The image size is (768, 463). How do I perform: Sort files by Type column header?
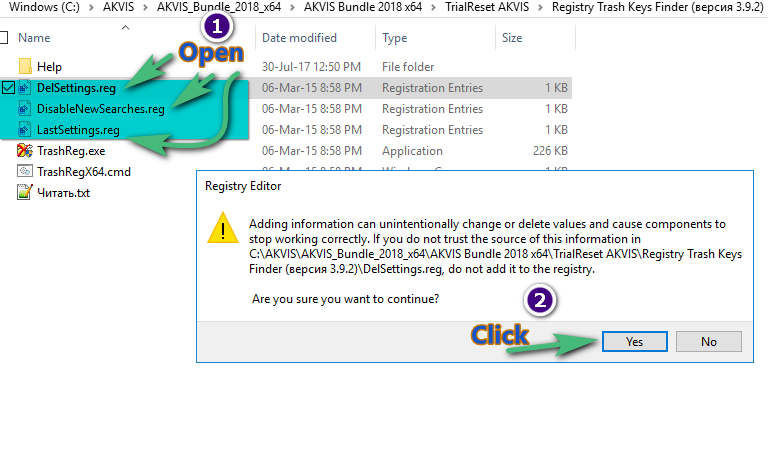pos(394,38)
